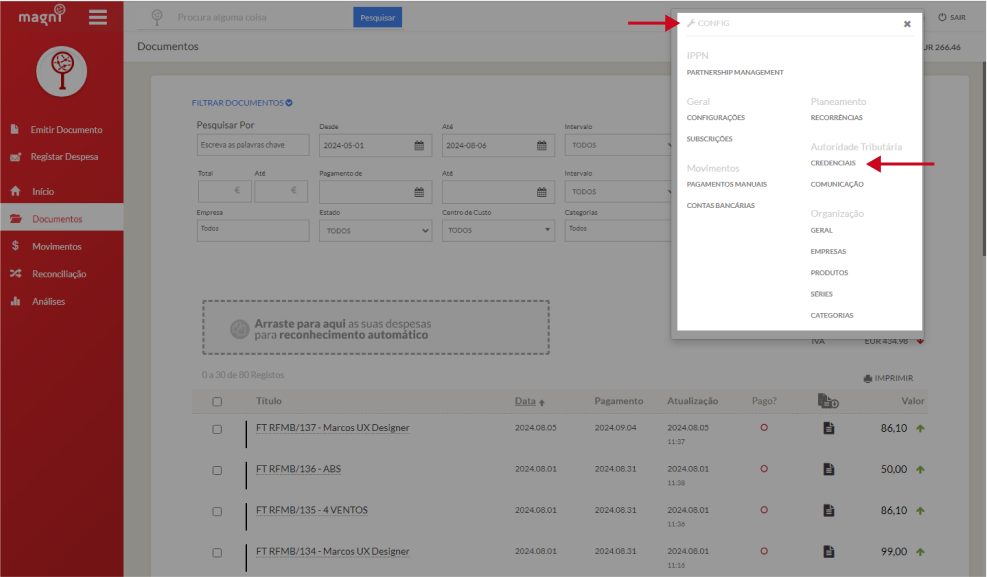
Task: Open FT RFMB/135 - 4 VENTOS link
Action: click(312, 510)
